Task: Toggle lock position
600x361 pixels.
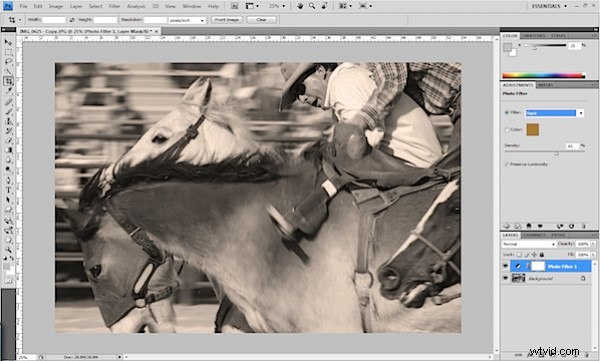Action: click(534, 255)
